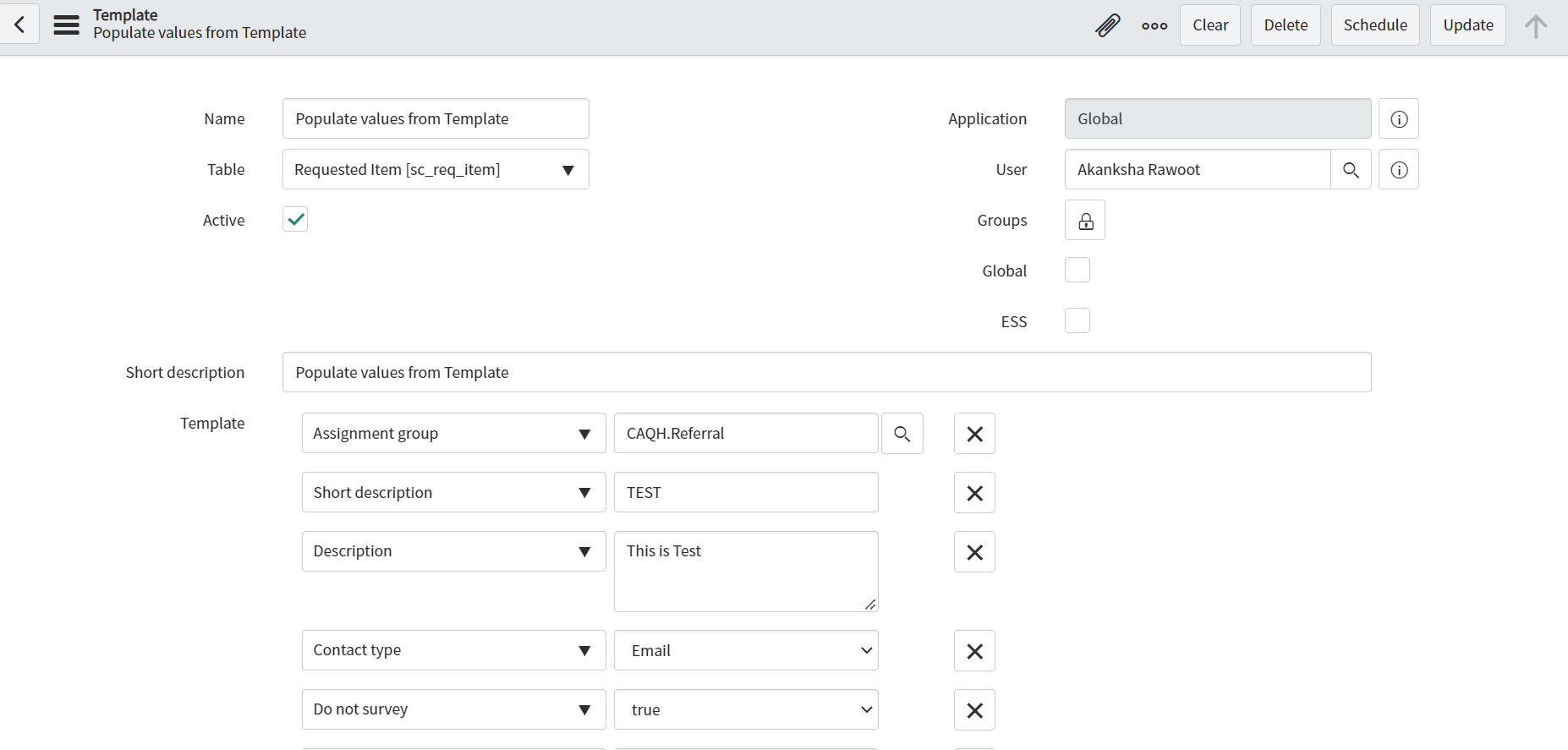Focus the long Short description input
Screen dimensions: 1568x750
[x=826, y=372]
